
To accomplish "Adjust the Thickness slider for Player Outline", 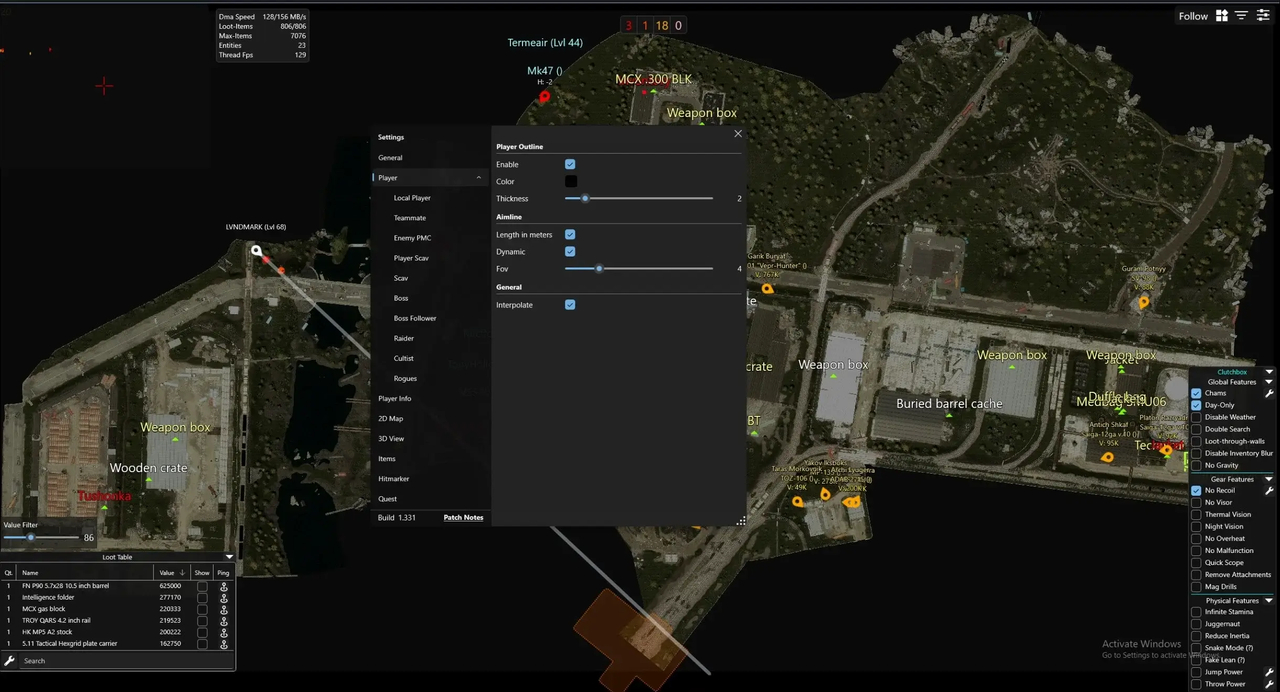I will (x=585, y=198).
